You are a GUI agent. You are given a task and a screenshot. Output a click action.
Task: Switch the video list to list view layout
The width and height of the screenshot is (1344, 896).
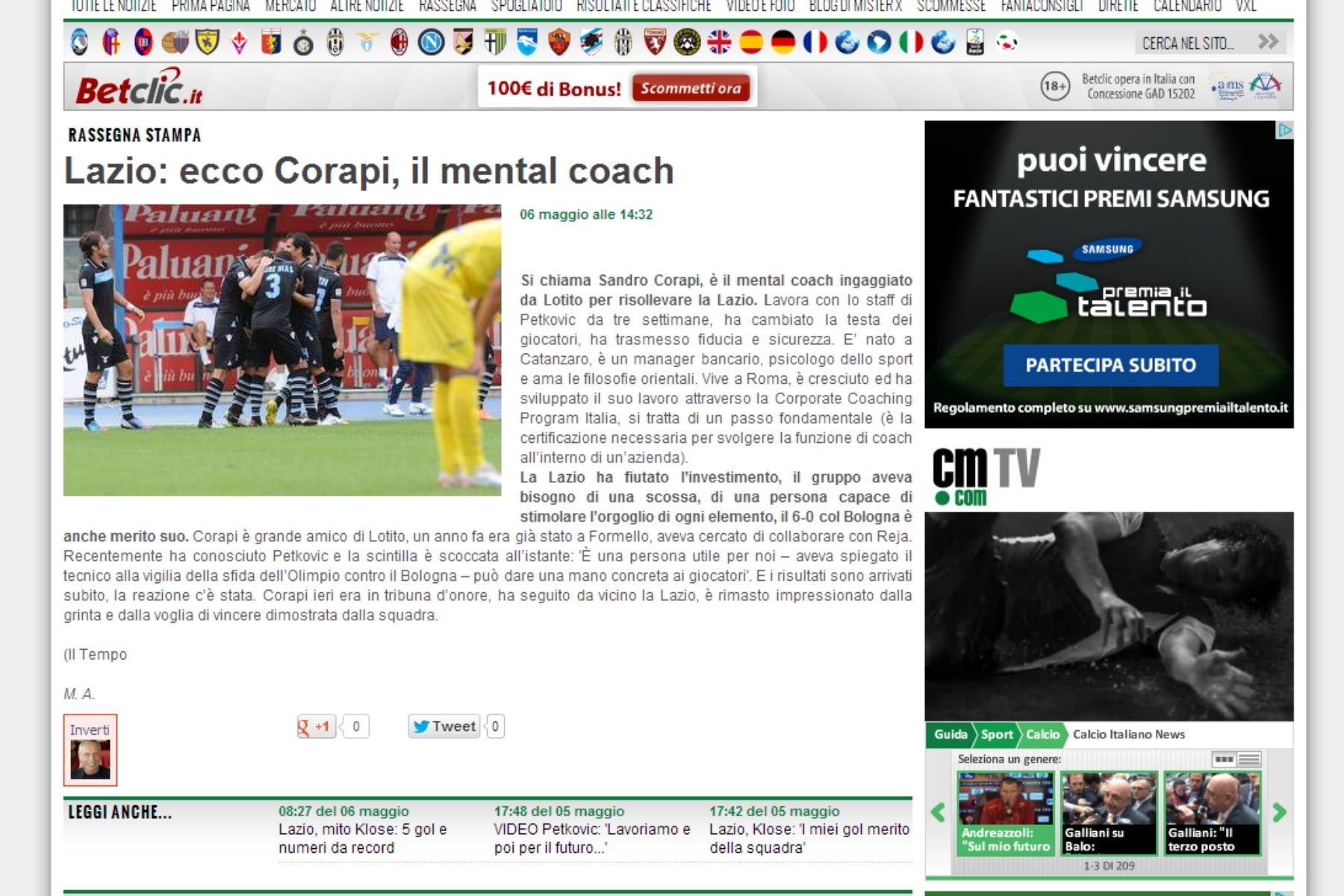(x=1248, y=759)
